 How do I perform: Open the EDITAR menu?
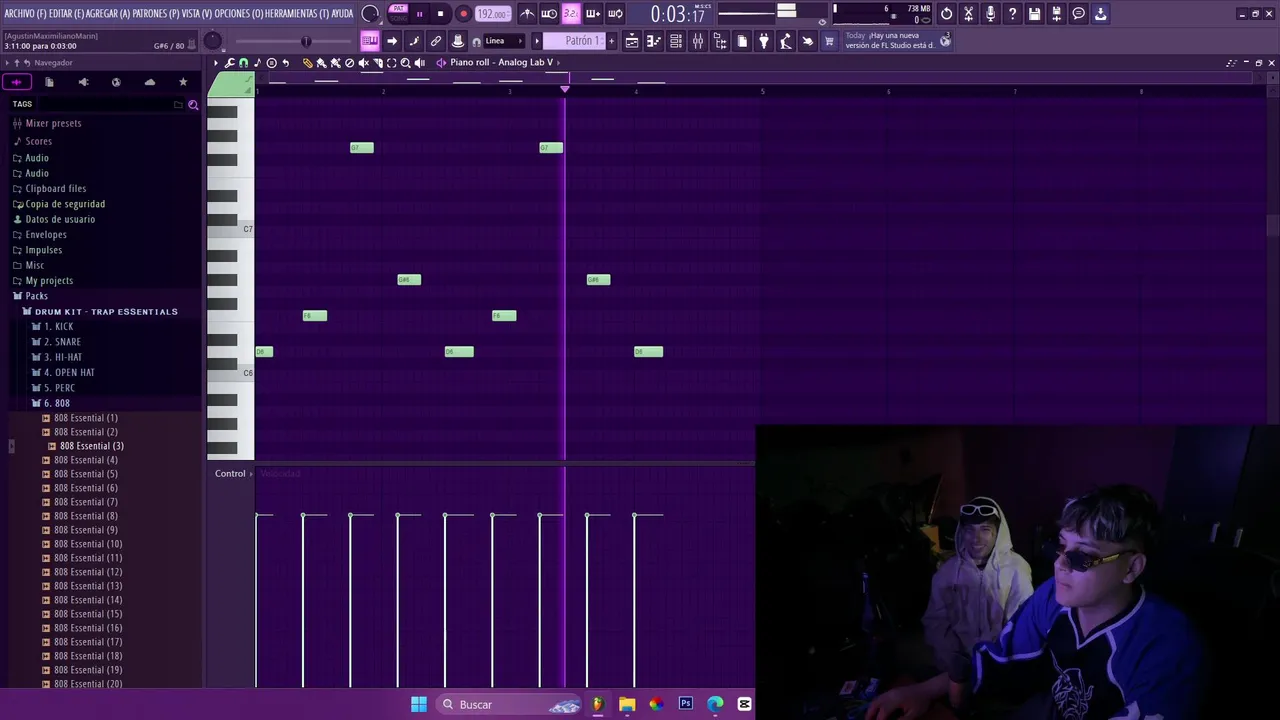tap(66, 14)
